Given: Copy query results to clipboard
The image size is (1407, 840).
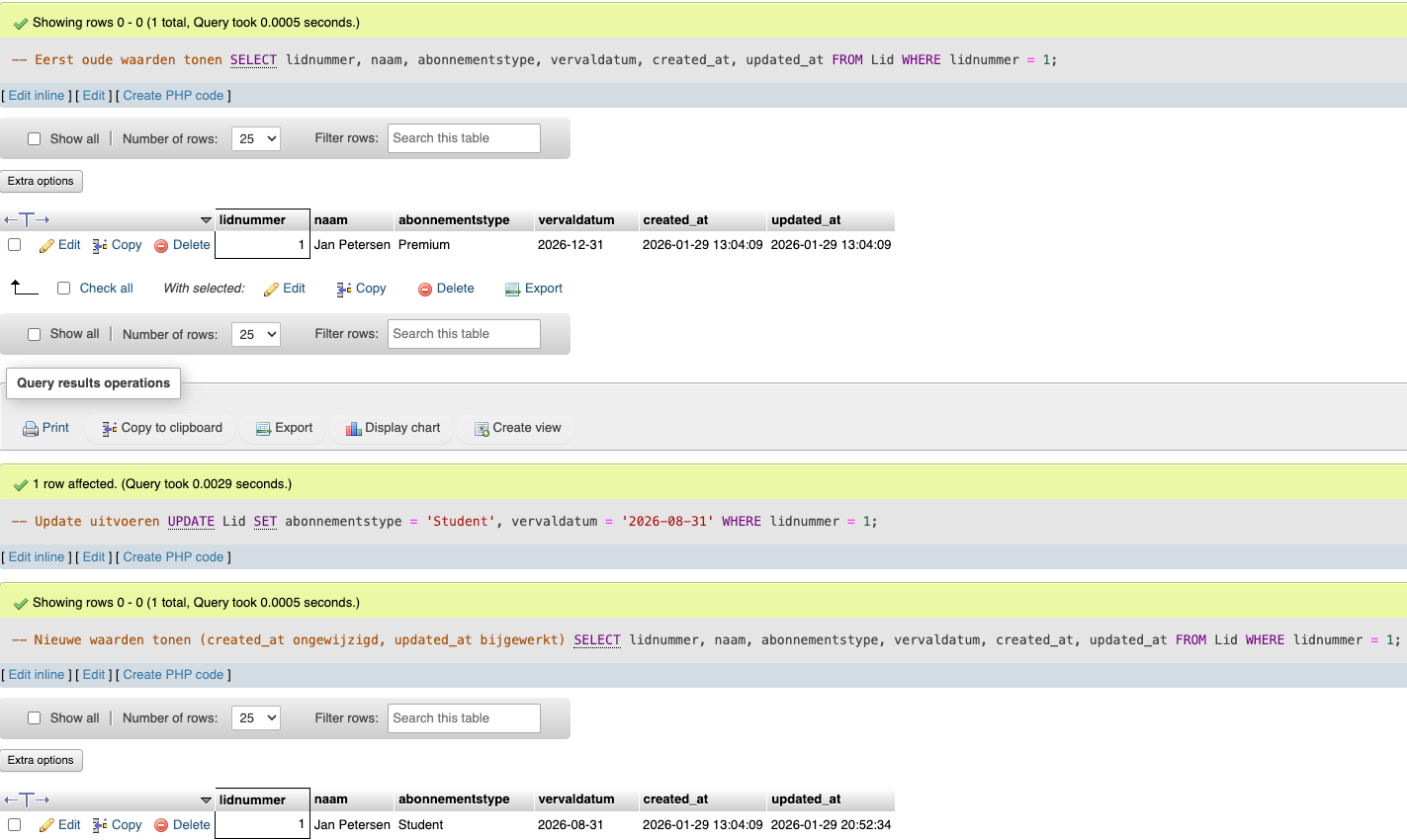Looking at the screenshot, I should click(x=160, y=427).
